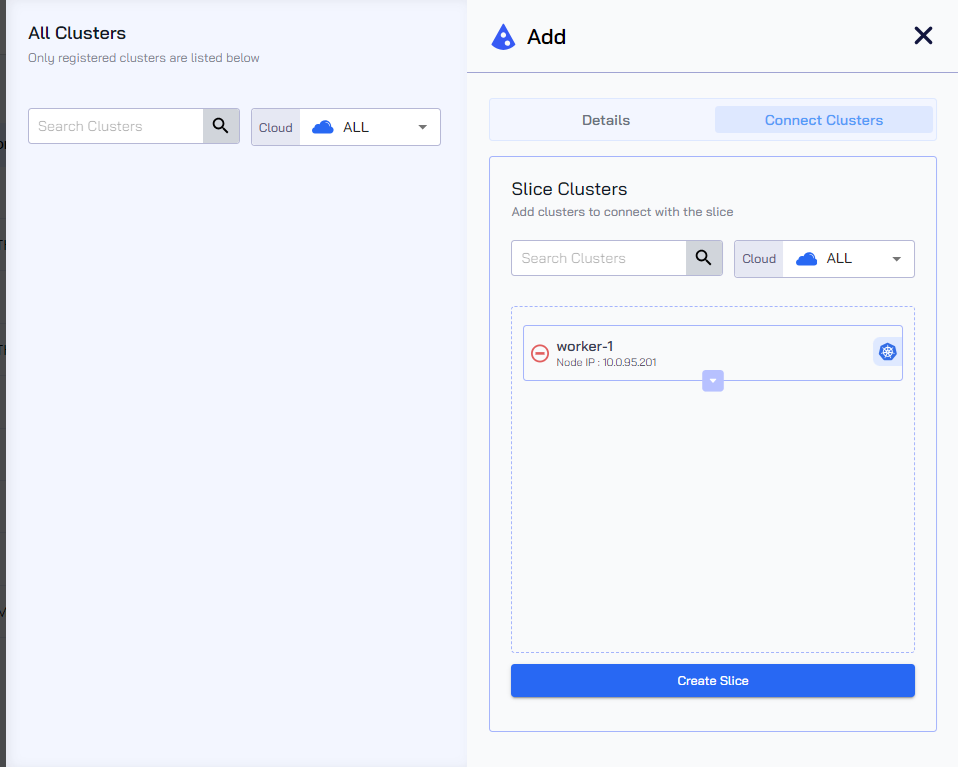
Task: Click 'Only registered clusters are listed below' text
Action: pyautogui.click(x=144, y=58)
